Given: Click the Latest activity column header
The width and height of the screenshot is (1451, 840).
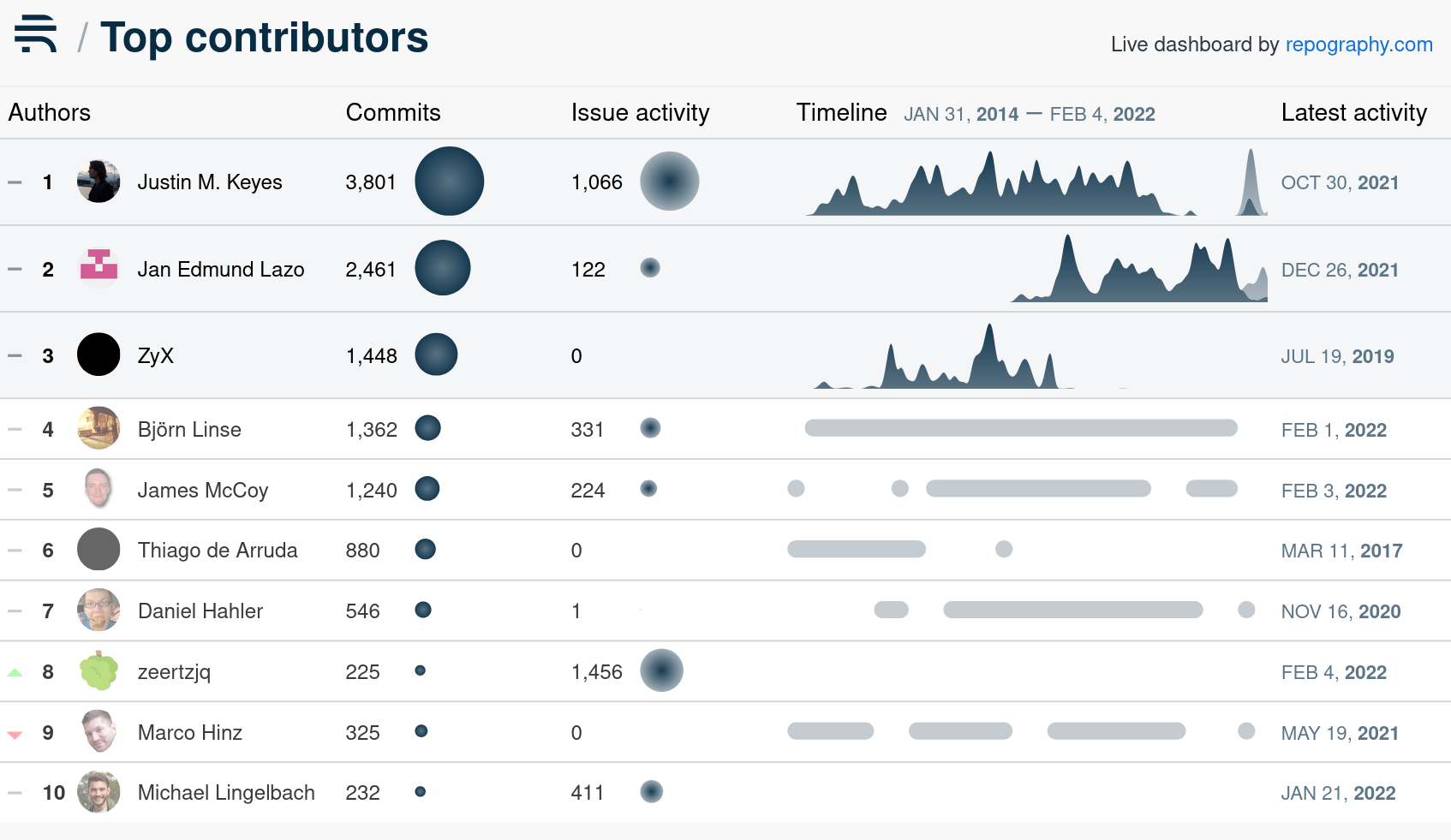Looking at the screenshot, I should (x=1353, y=113).
